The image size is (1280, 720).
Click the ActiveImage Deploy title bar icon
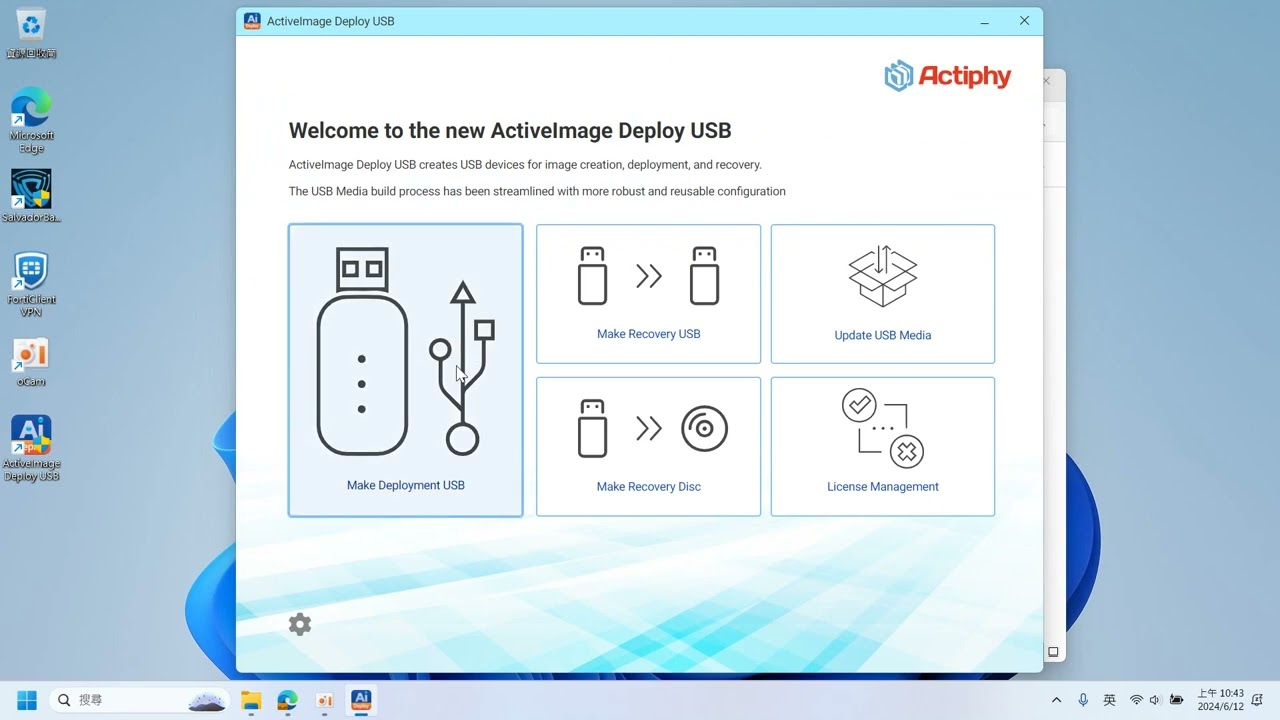click(252, 21)
